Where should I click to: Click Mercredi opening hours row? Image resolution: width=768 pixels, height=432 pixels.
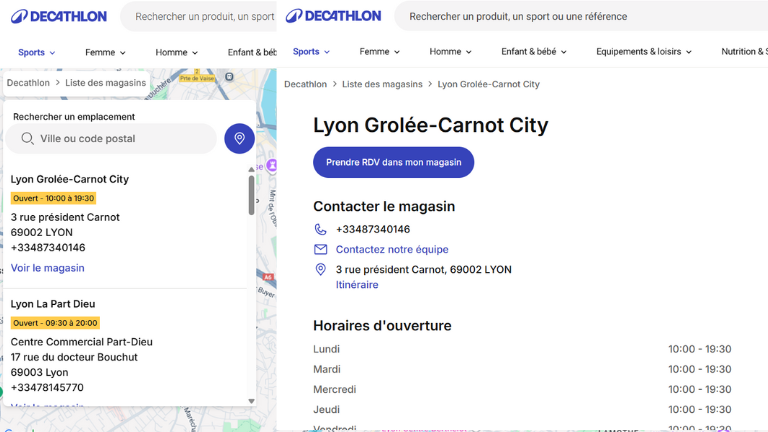coord(522,389)
